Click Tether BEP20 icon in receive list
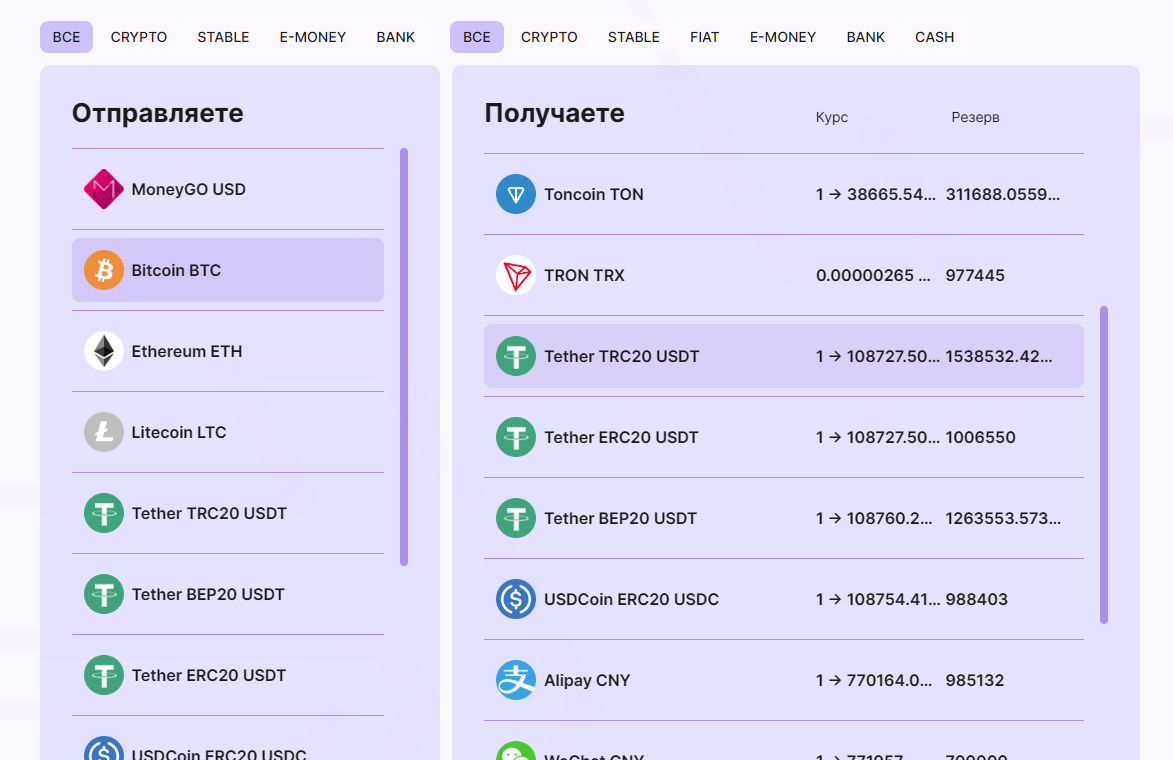1173x760 pixels. (516, 518)
